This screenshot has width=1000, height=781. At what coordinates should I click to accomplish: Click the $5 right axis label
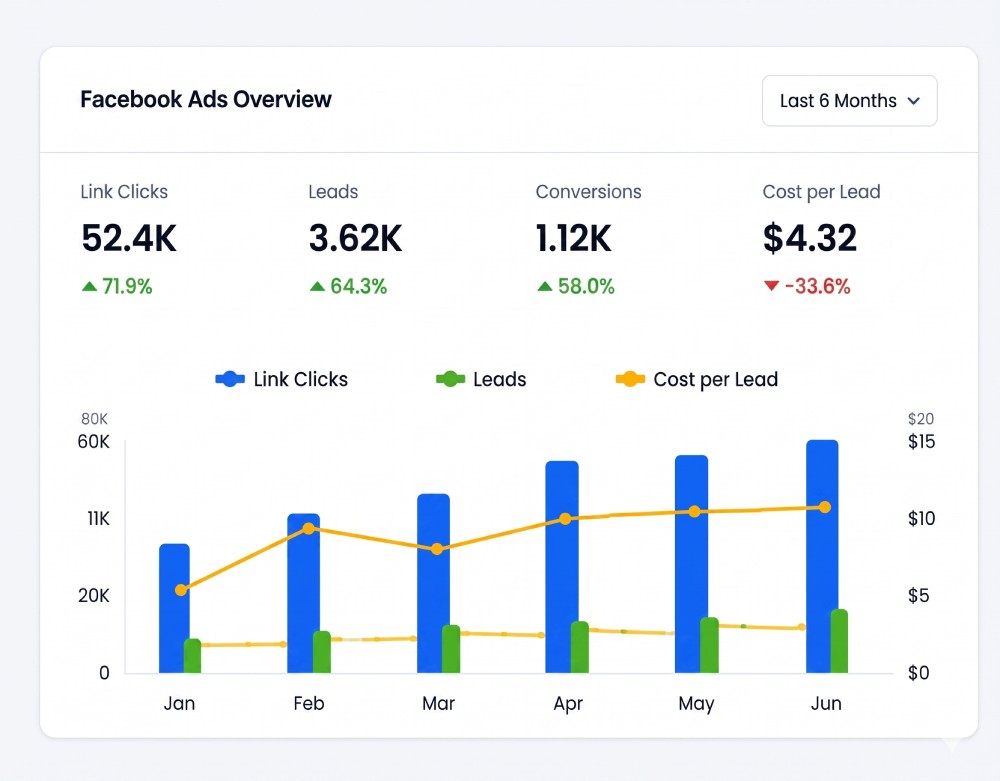918,596
